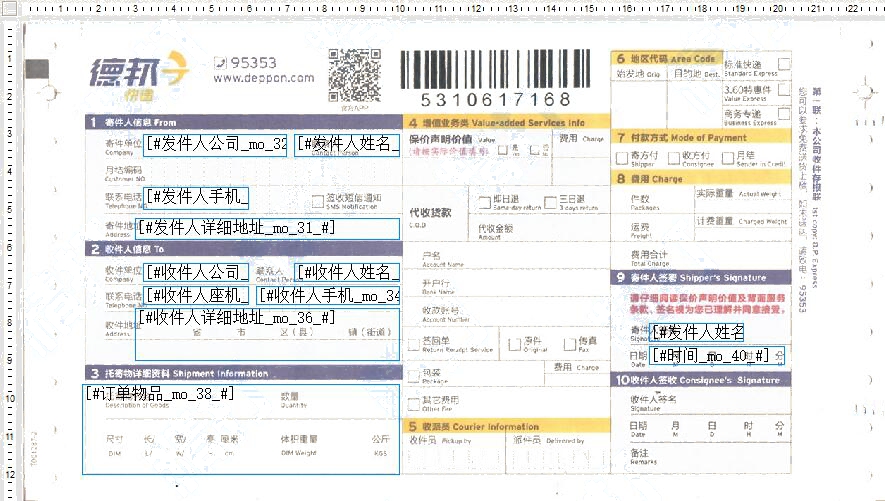This screenshot has height=501, width=885.
Task: Select the 收件人手机_mo_34 recipient mobile field
Action: tap(328, 295)
